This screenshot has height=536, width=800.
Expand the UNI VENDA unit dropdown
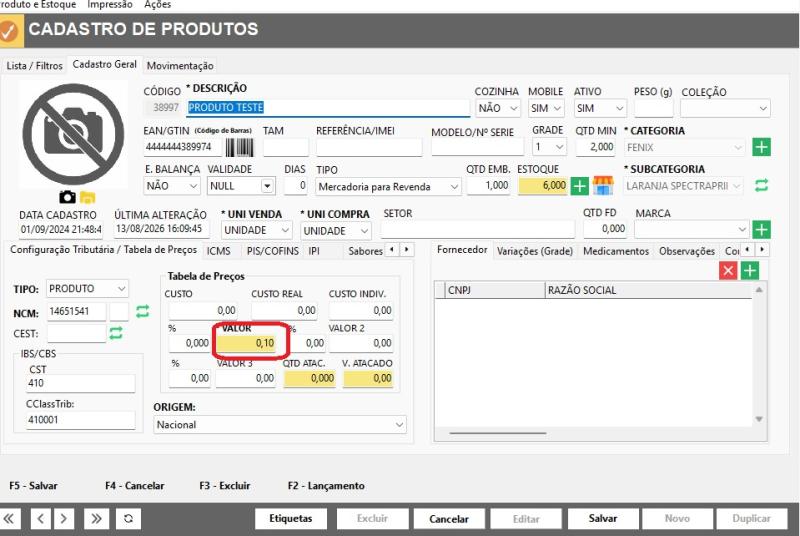(x=257, y=230)
